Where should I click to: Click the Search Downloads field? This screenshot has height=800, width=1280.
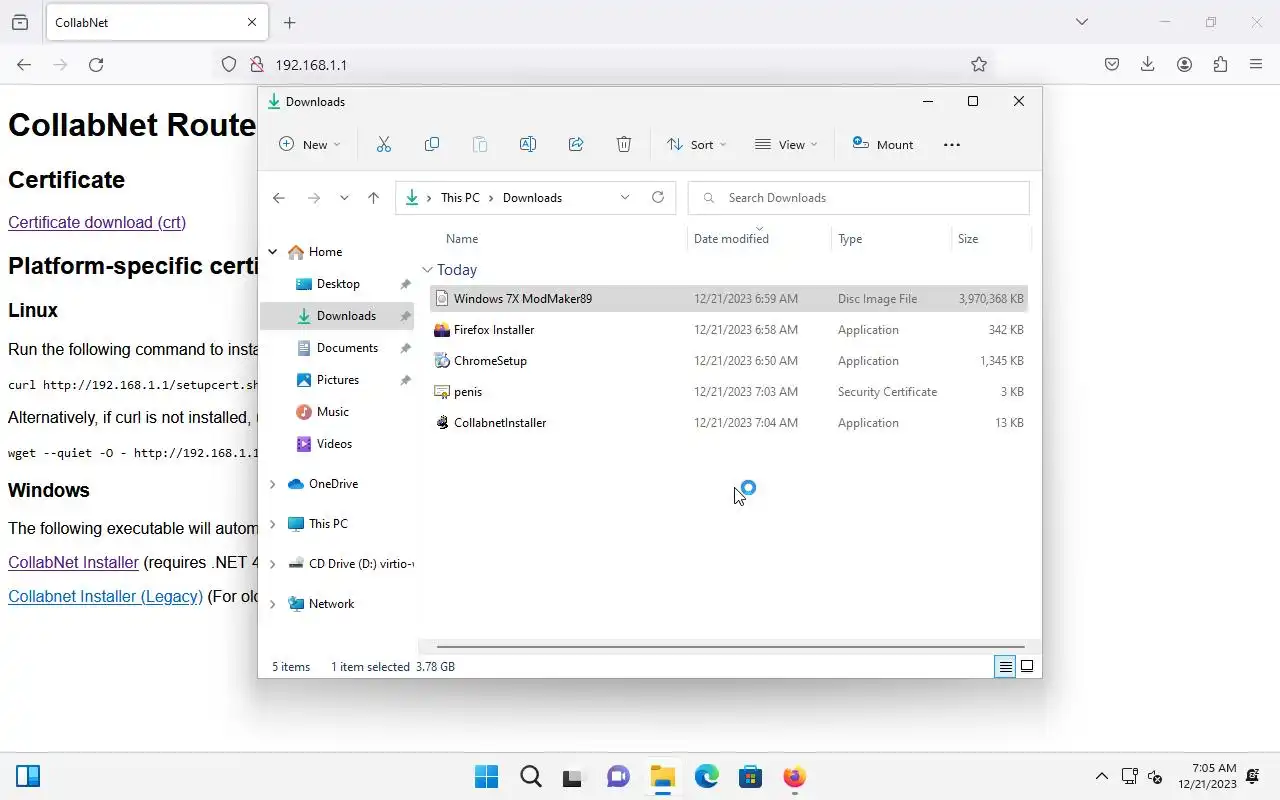point(859,198)
